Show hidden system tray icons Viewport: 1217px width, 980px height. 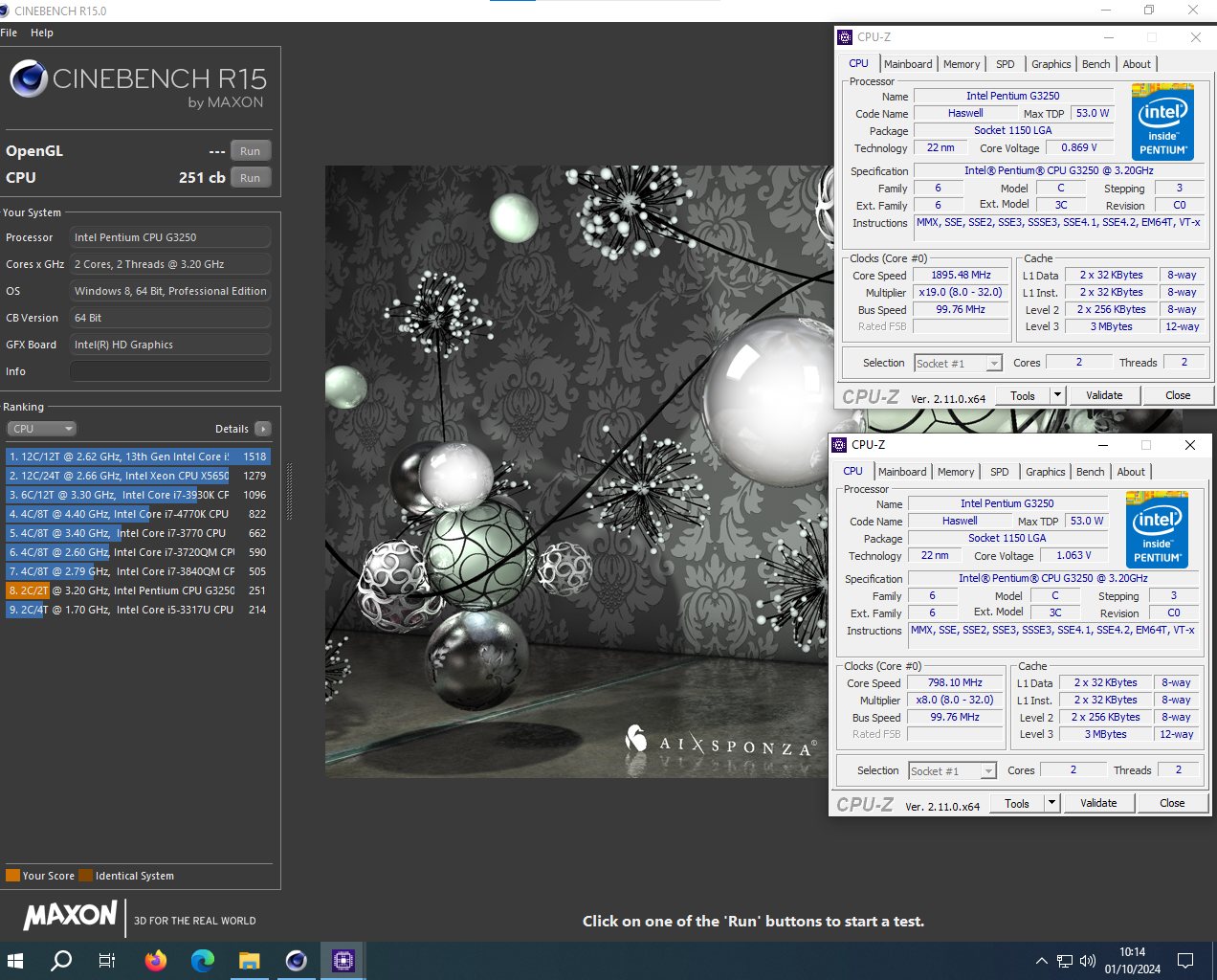(1041, 960)
